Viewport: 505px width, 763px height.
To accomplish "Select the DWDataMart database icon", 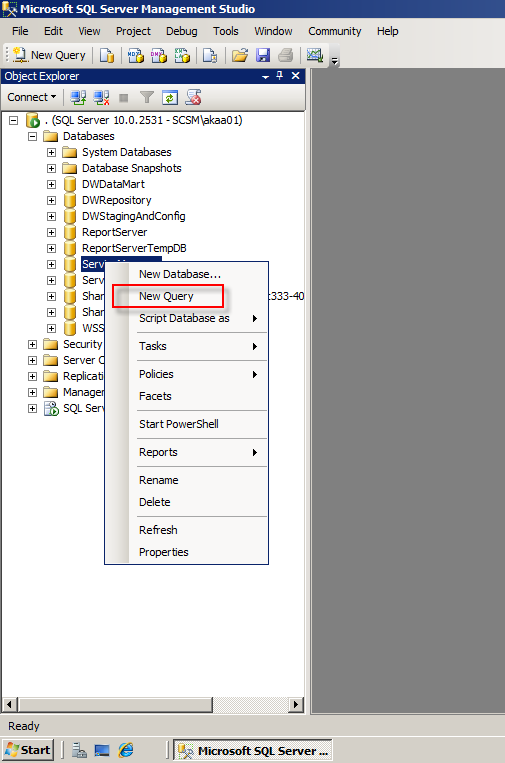I will tap(70, 184).
